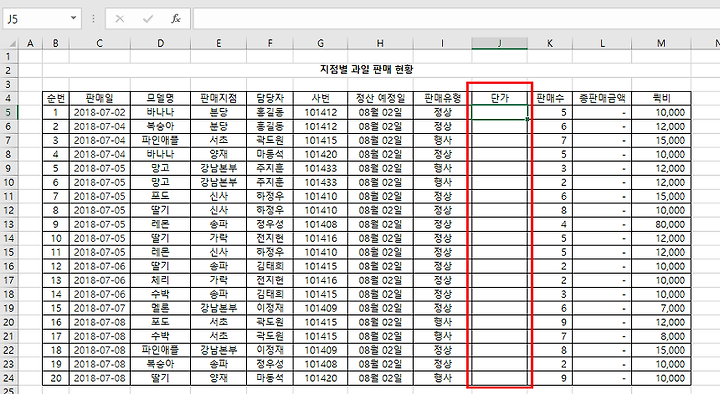Select column M header
720x394 pixels.
661,43
